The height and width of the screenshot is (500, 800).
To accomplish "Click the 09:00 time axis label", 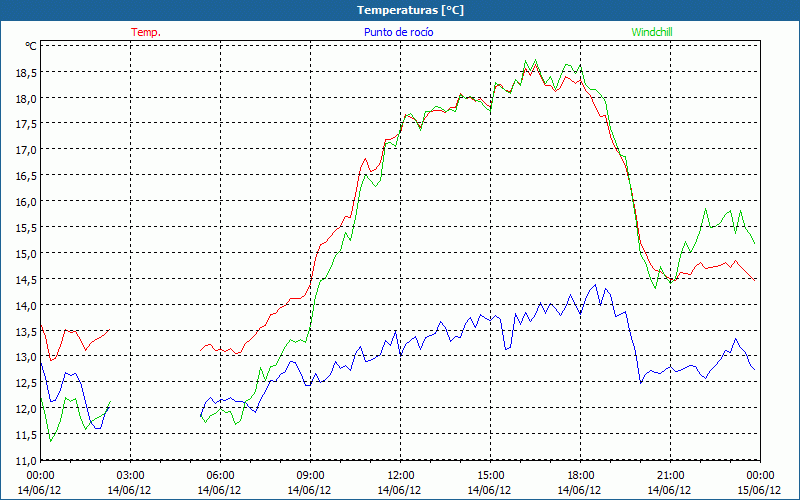I will [x=310, y=476].
